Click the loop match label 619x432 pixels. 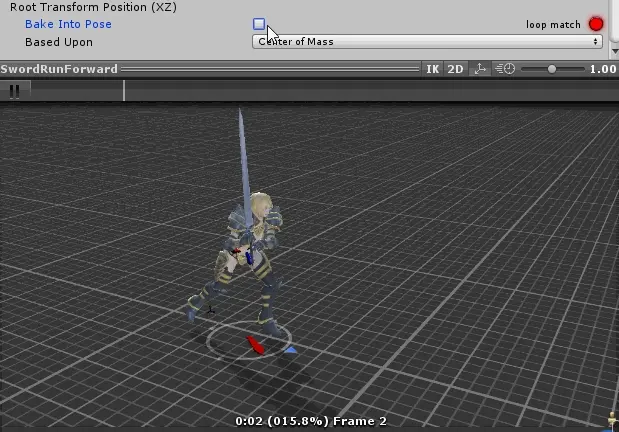click(x=553, y=24)
